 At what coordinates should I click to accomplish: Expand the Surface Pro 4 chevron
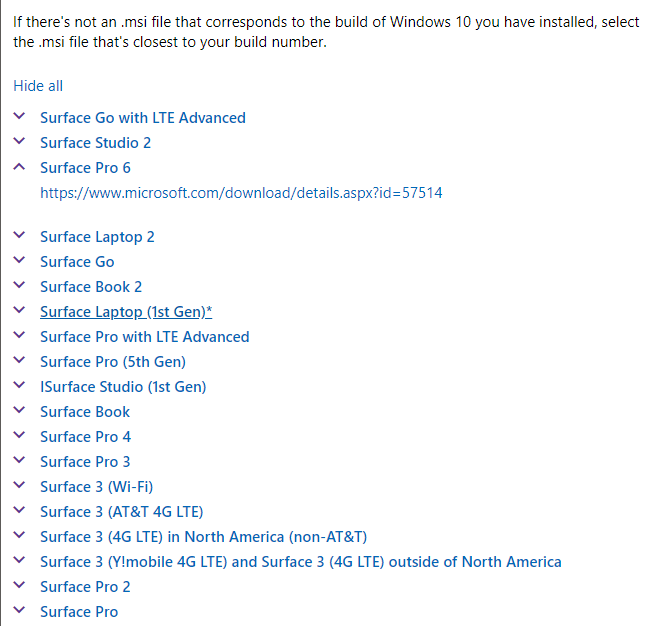(x=20, y=436)
